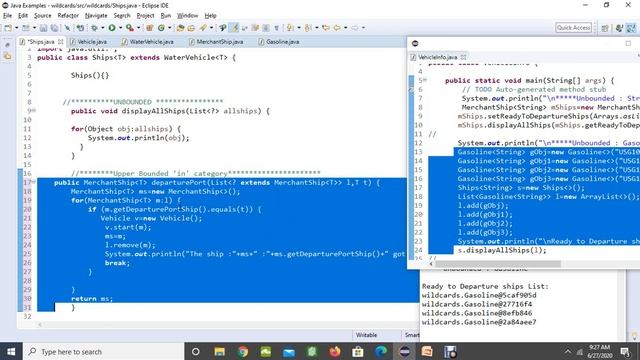Open the File menu

[x=7, y=16]
